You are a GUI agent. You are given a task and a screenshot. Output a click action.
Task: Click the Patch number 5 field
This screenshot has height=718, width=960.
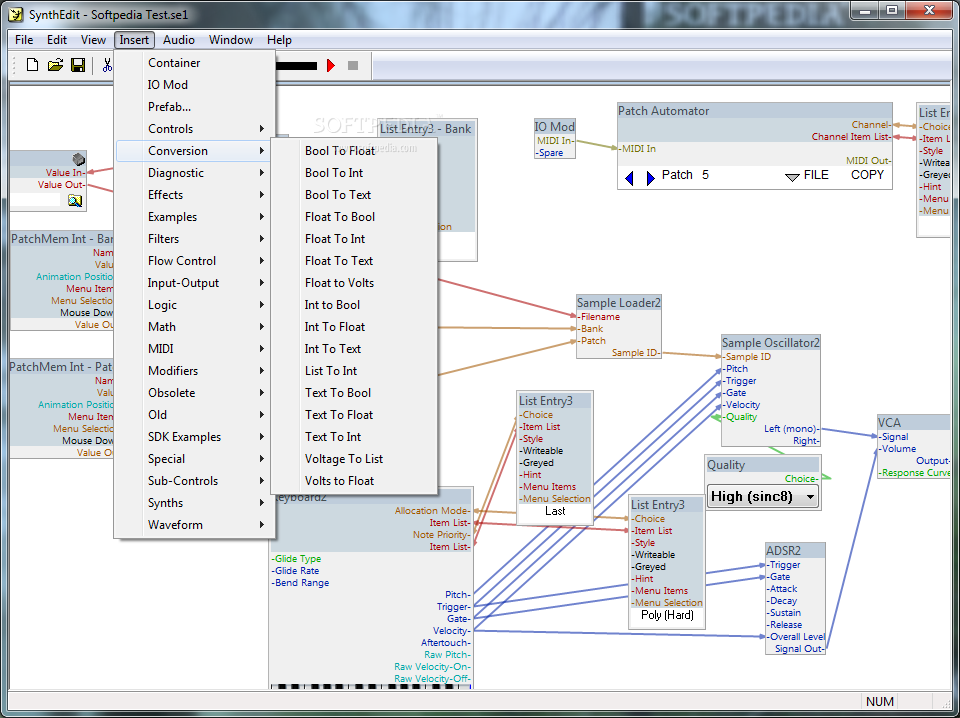(x=705, y=175)
